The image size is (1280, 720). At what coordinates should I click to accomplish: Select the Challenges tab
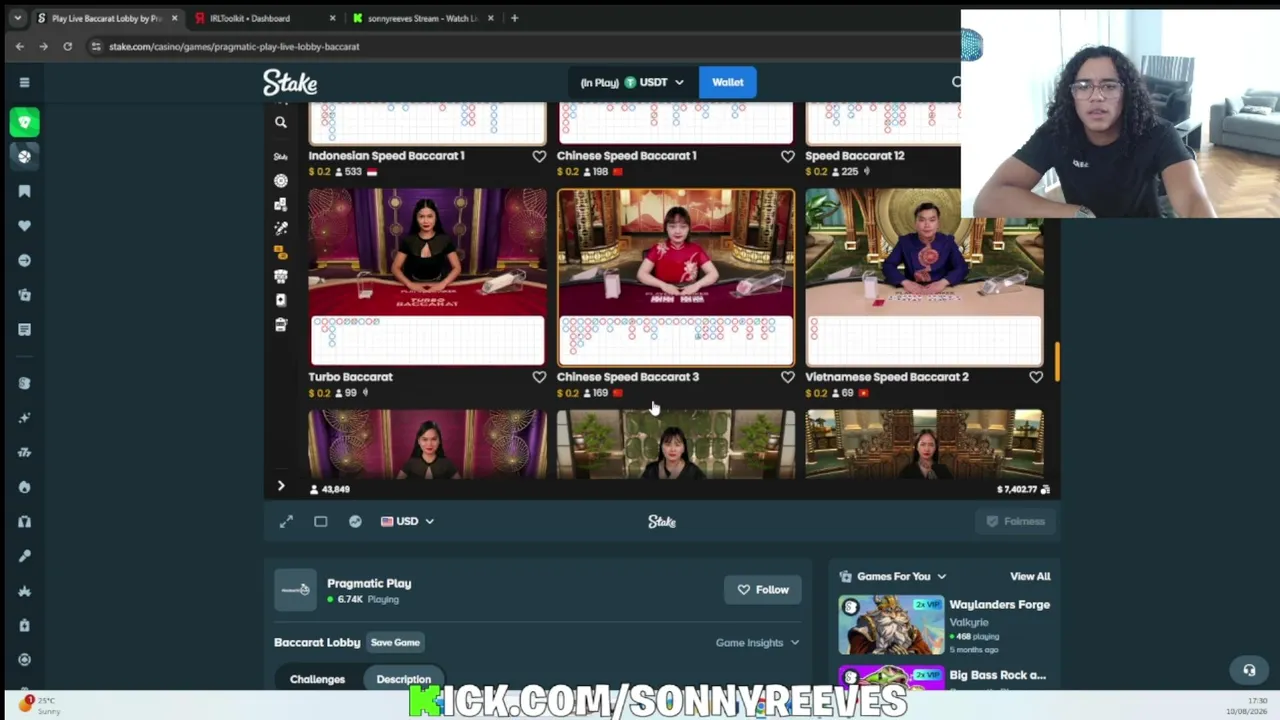[317, 679]
